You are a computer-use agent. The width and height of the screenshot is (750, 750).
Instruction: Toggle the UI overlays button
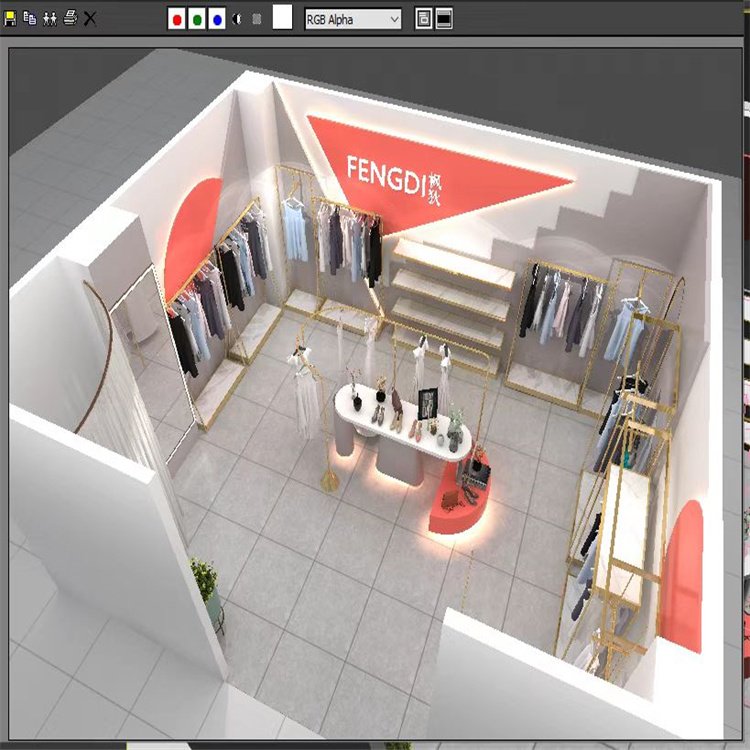[x=423, y=19]
